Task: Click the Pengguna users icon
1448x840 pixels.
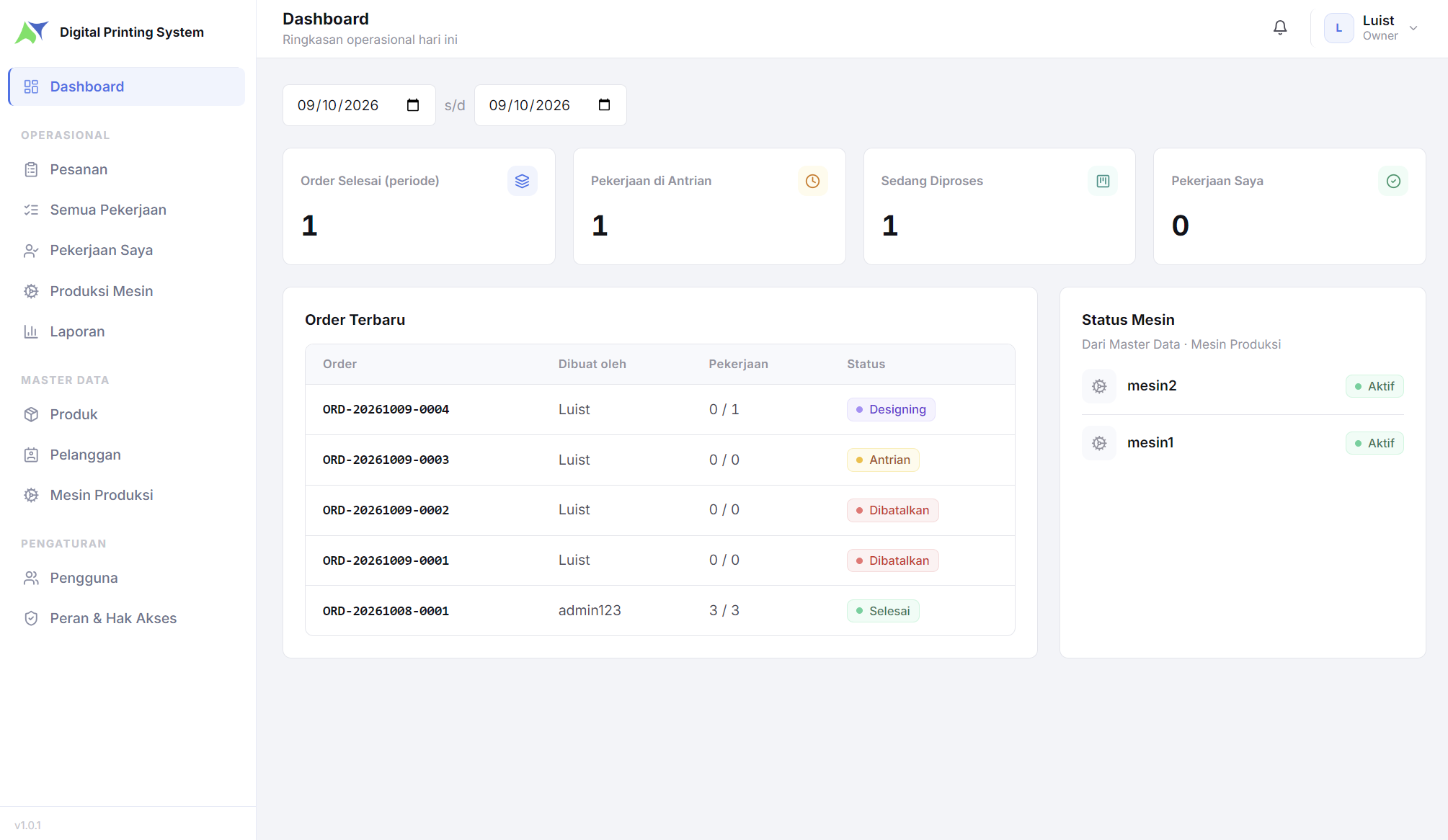Action: pos(31,578)
